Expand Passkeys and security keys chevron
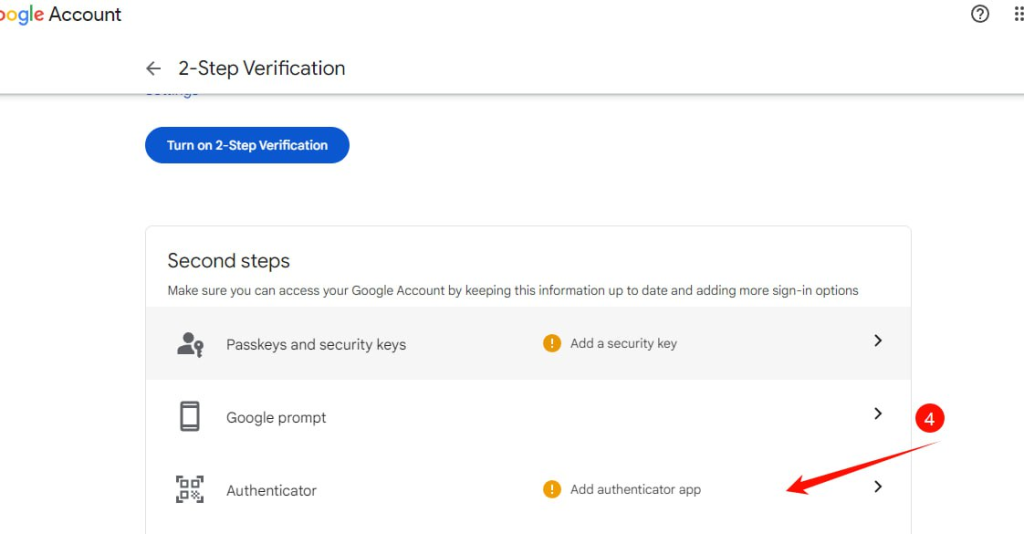Image resolution: width=1024 pixels, height=534 pixels. (878, 341)
